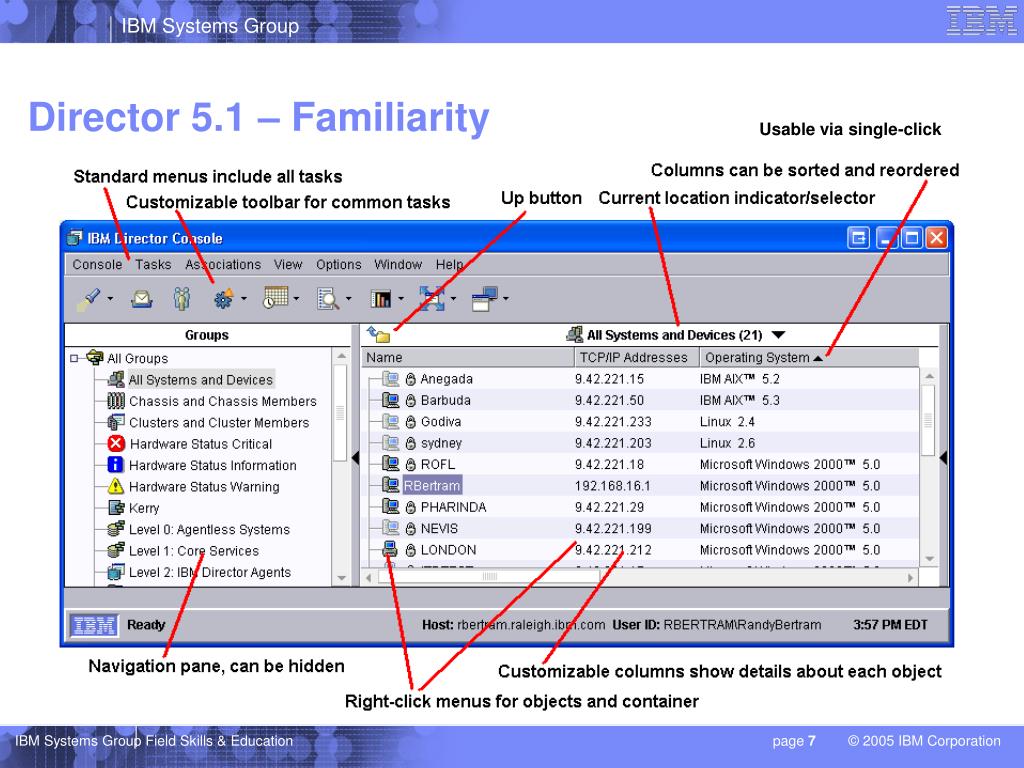Viewport: 1024px width, 768px height.
Task: Sort by the Operating System column header
Action: pos(809,357)
